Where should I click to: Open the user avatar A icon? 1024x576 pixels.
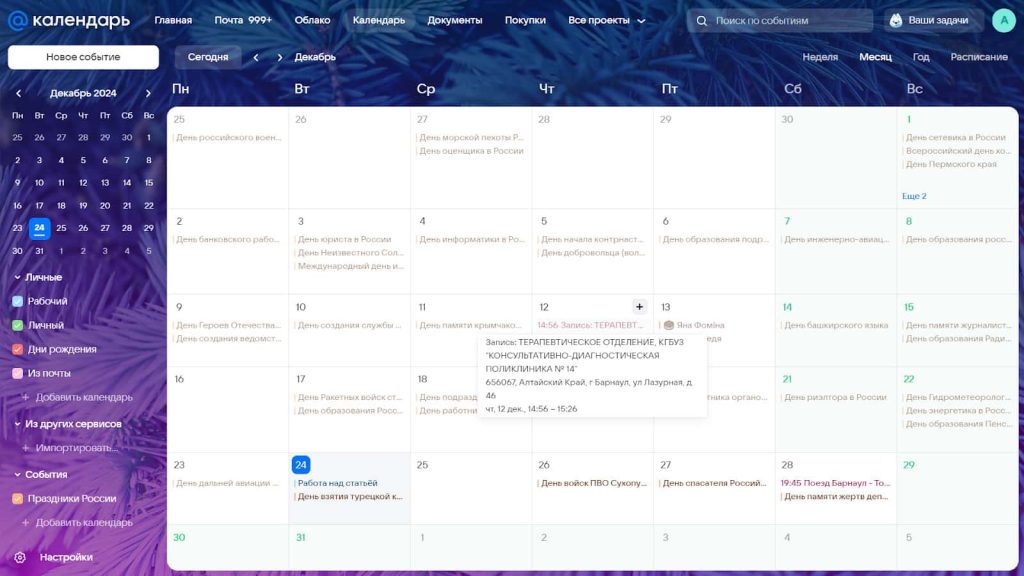click(1004, 20)
